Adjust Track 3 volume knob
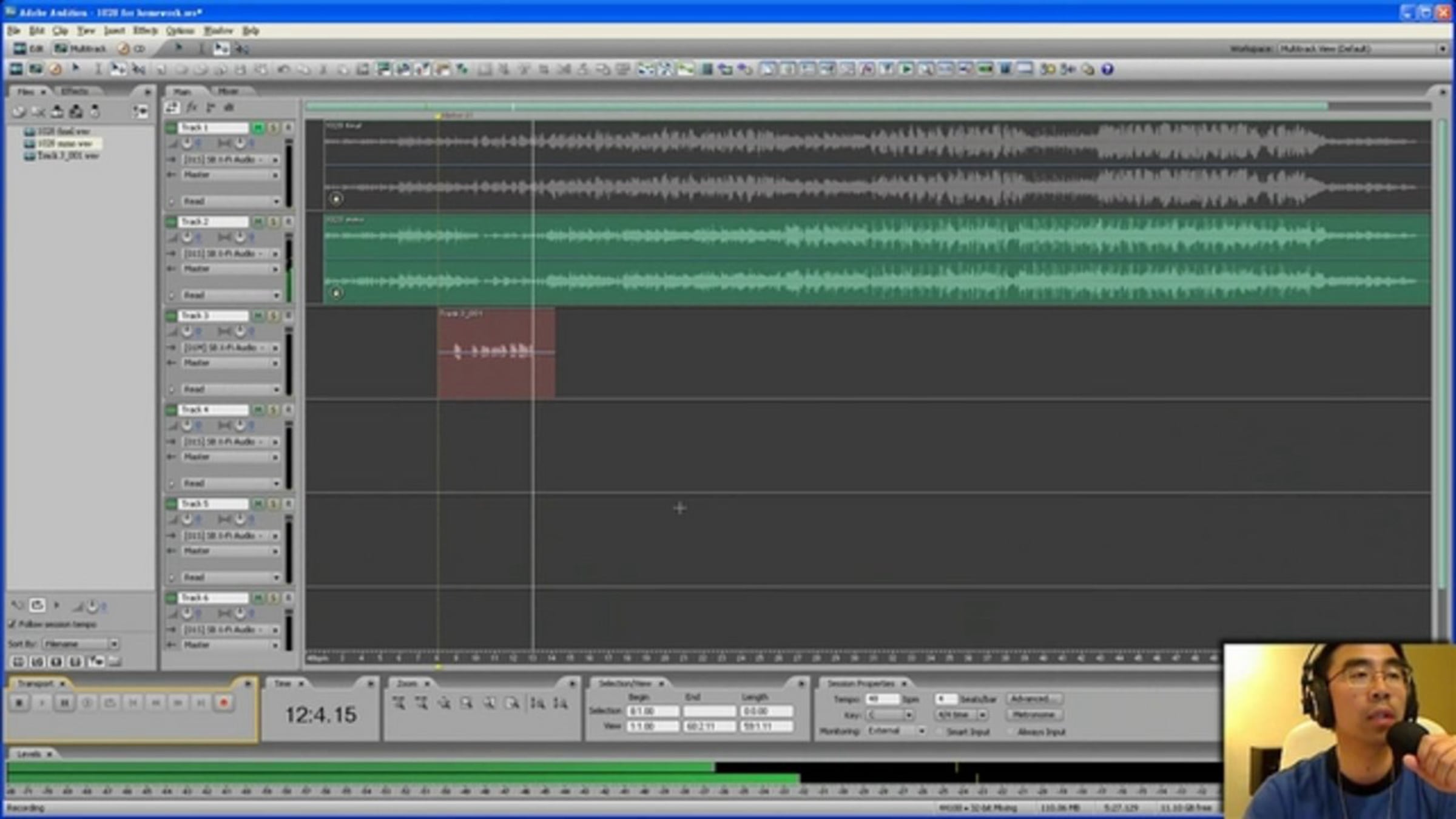This screenshot has height=819, width=1456. point(187,331)
